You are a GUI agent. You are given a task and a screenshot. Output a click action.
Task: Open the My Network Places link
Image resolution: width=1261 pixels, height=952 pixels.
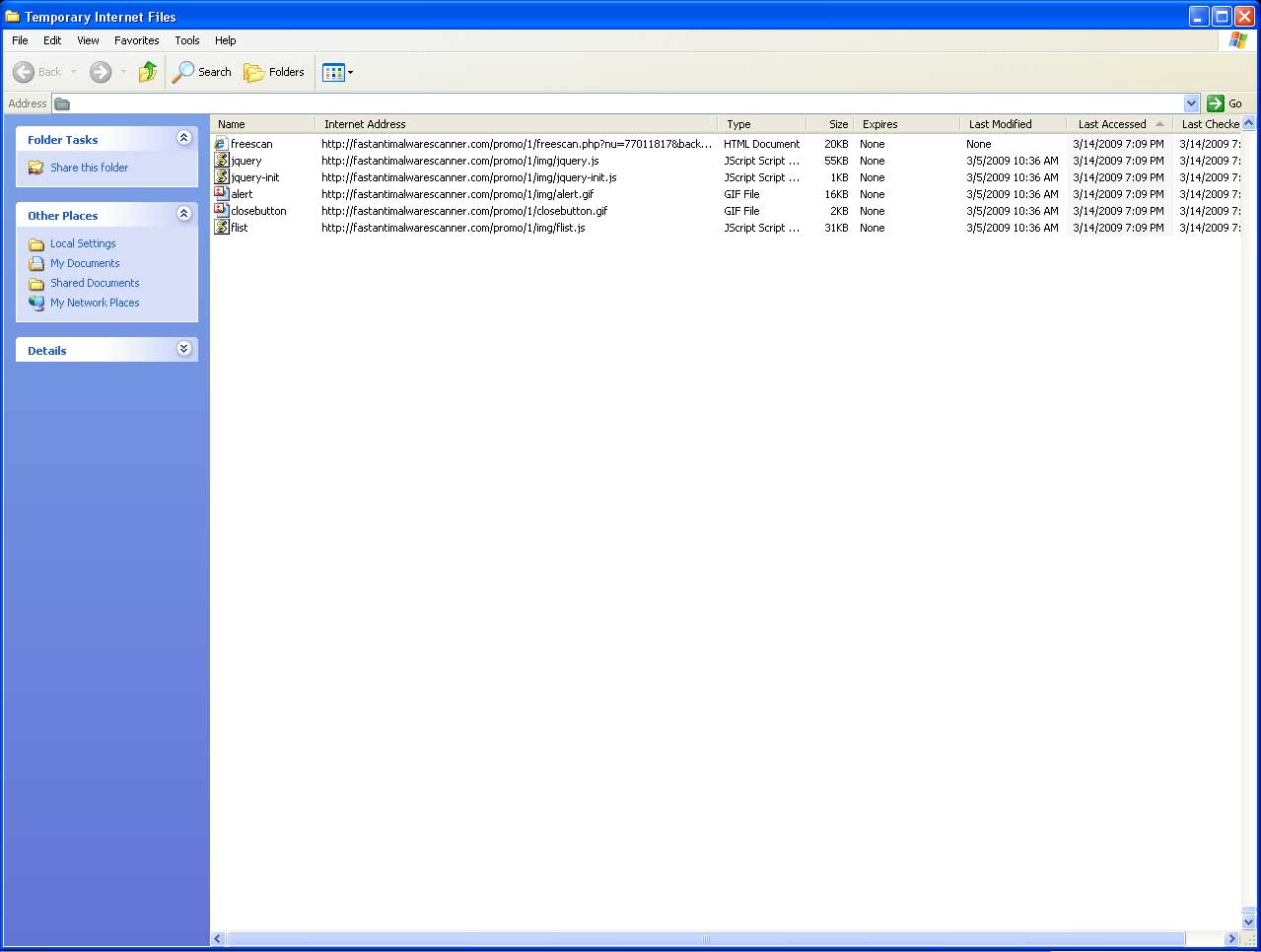(95, 303)
